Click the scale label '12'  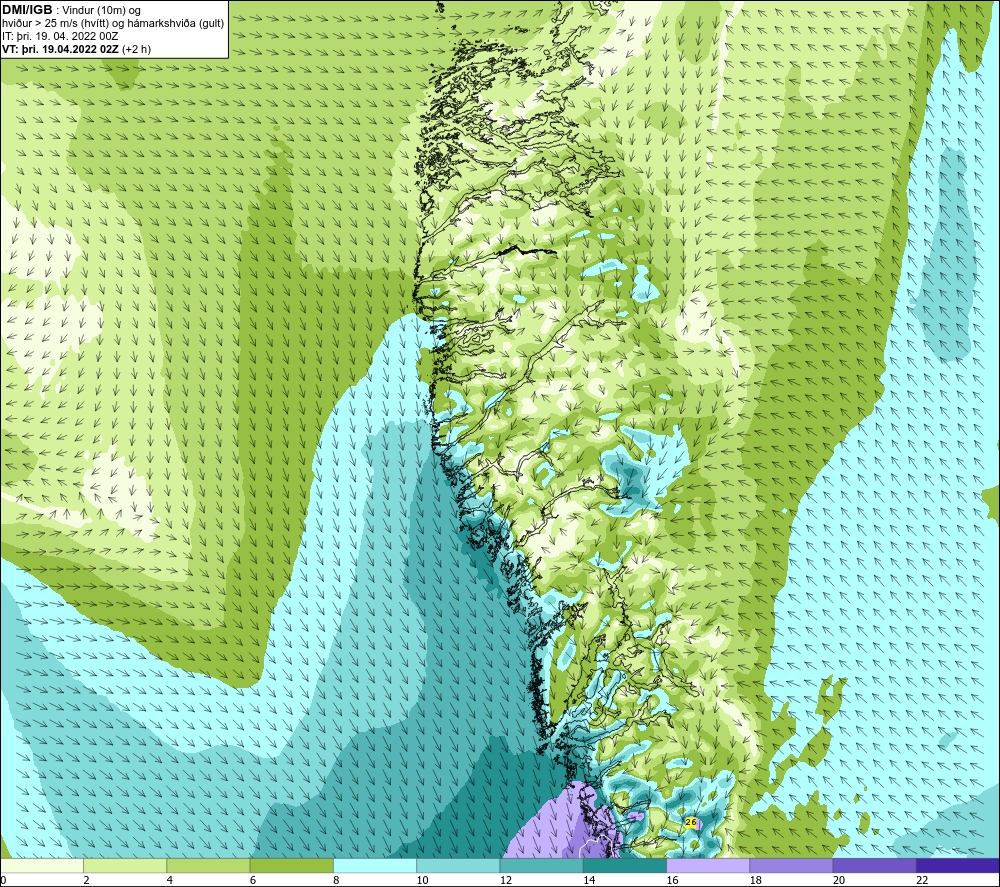click(x=506, y=880)
